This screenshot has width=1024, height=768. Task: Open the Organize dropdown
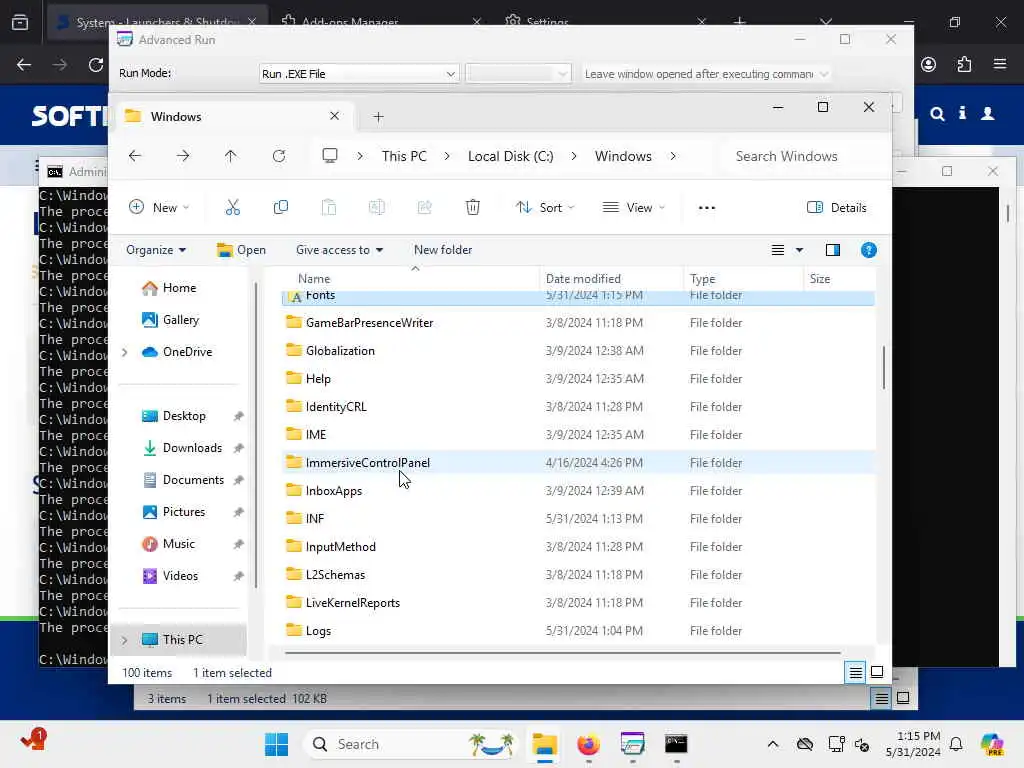[155, 250]
